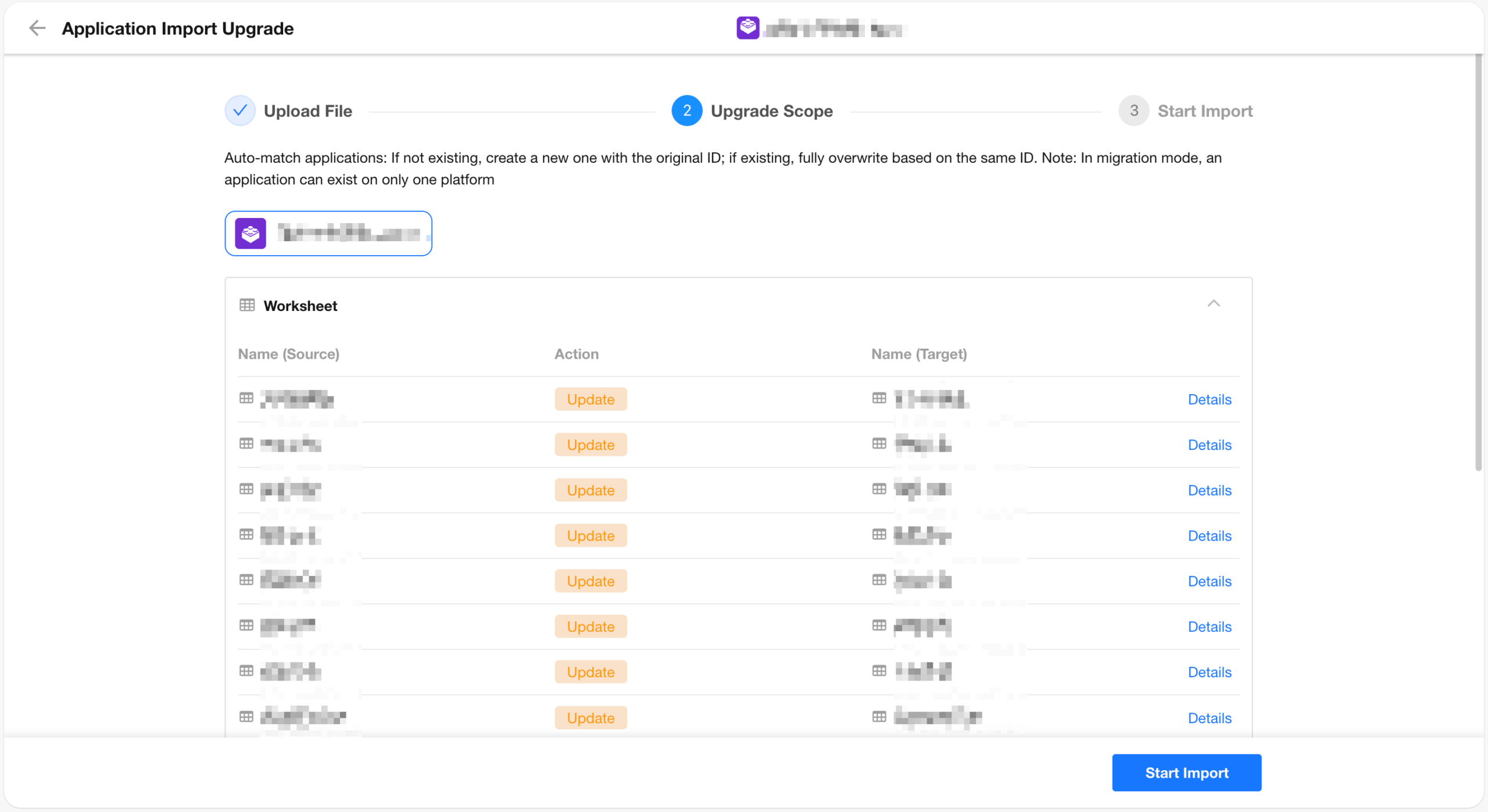Click the Update tag in second row
Image resolution: width=1488 pixels, height=812 pixels.
point(591,445)
